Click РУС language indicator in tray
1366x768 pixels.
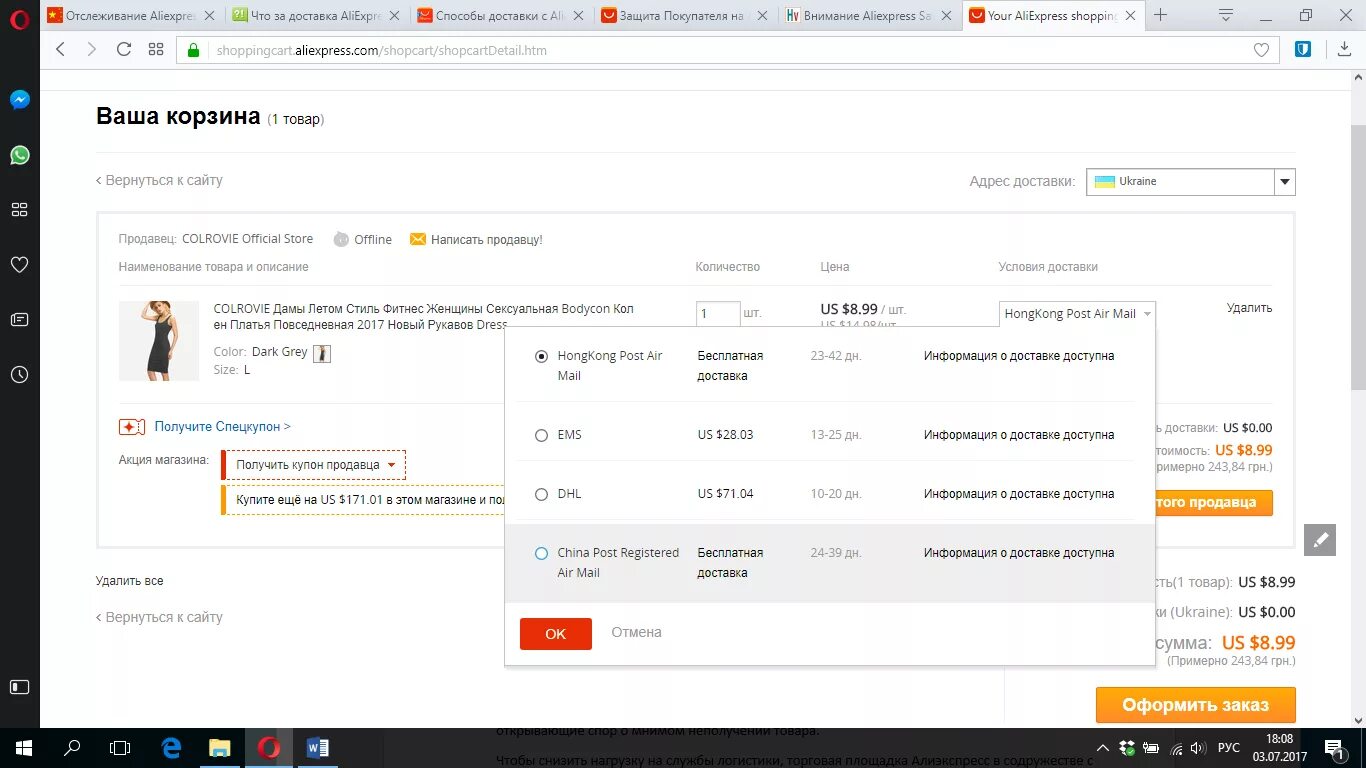point(1228,748)
